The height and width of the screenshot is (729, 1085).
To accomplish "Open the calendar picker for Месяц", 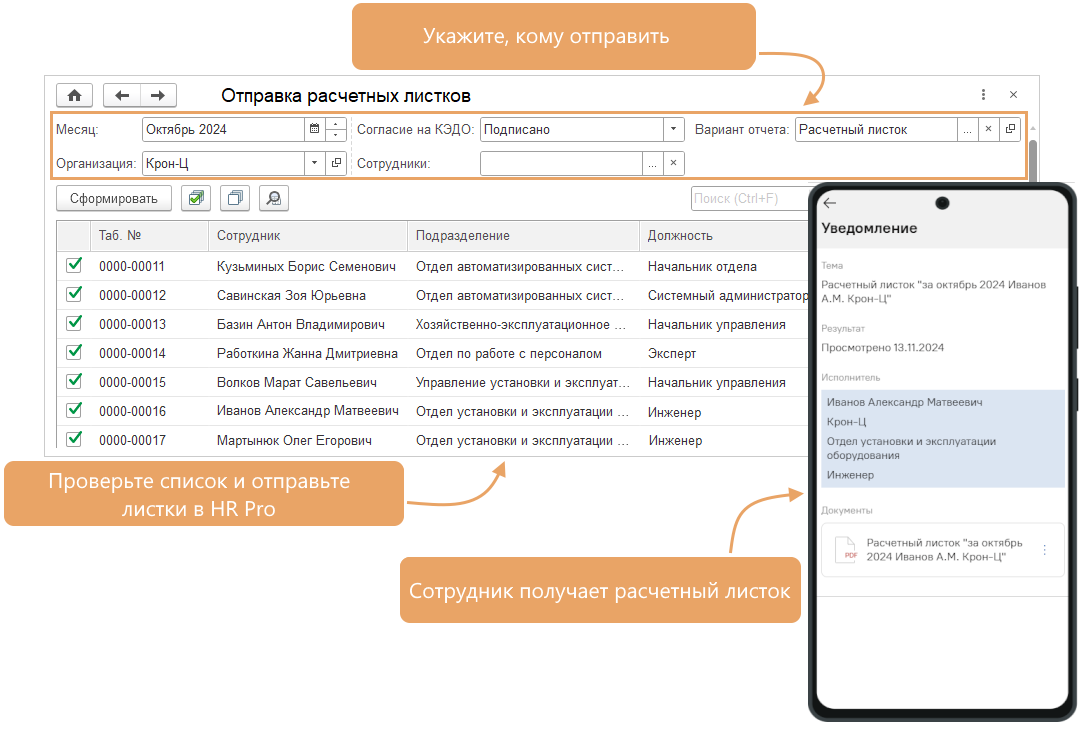I will [x=314, y=129].
